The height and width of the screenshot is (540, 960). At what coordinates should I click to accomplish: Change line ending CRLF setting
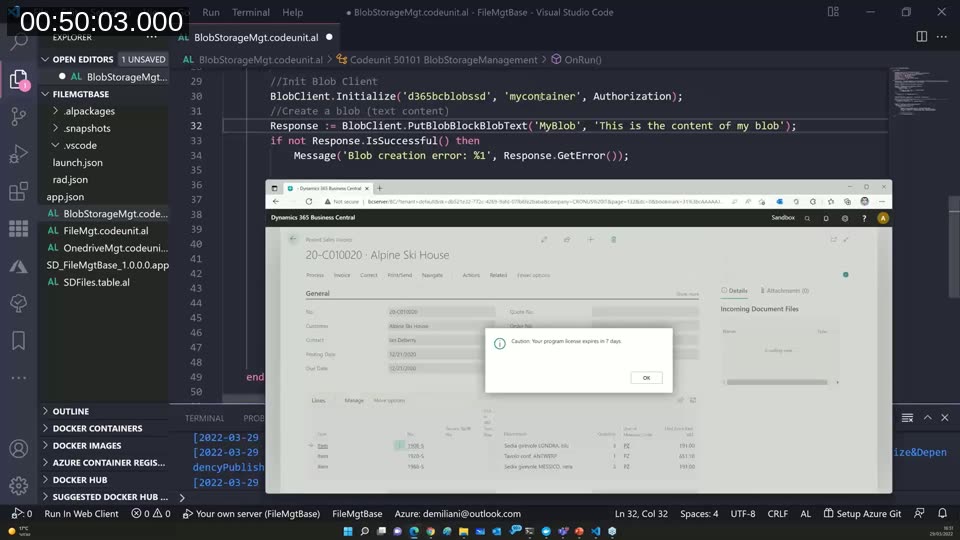778,514
